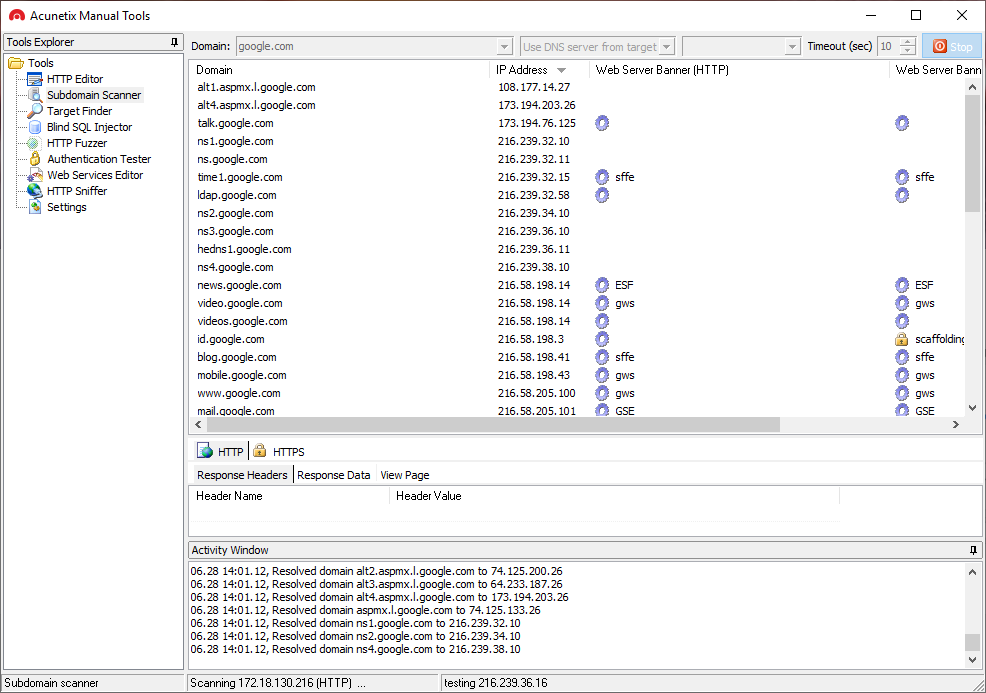Select the Response Data tab
986x693 pixels.
click(x=333, y=475)
